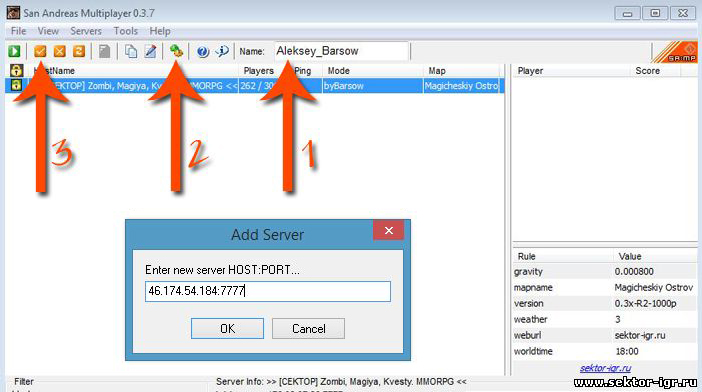Click the about info icon
702x392 pixels.
(222, 51)
